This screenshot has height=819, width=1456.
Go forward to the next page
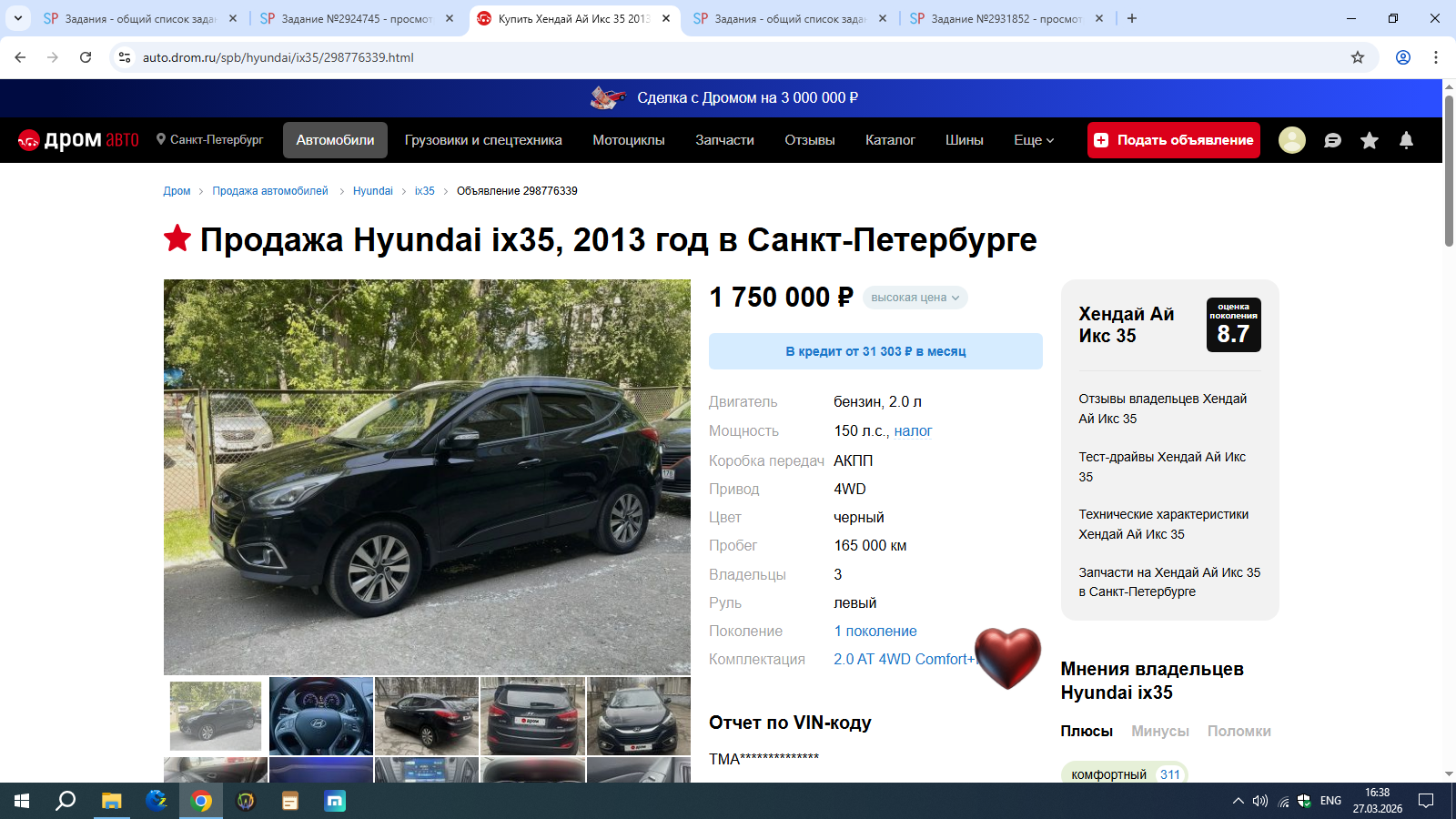[x=53, y=57]
